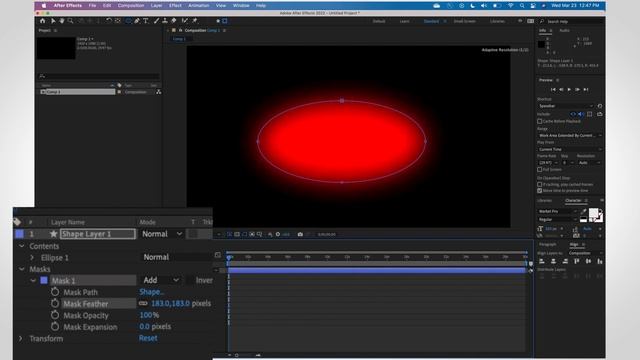
Task: Check If caching, play cached frames
Action: click(540, 184)
